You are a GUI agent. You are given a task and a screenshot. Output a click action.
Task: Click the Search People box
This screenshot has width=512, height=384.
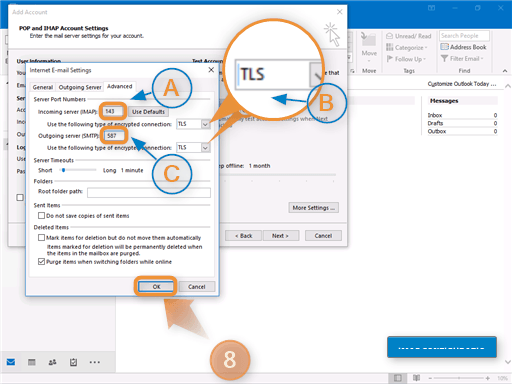464,36
